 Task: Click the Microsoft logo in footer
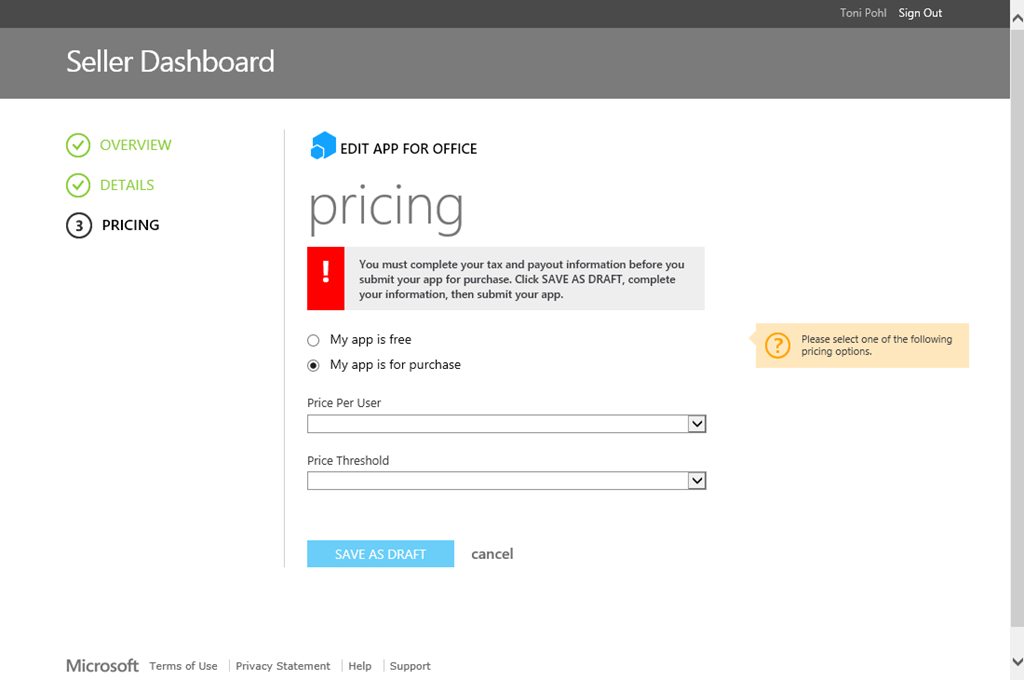(x=102, y=666)
